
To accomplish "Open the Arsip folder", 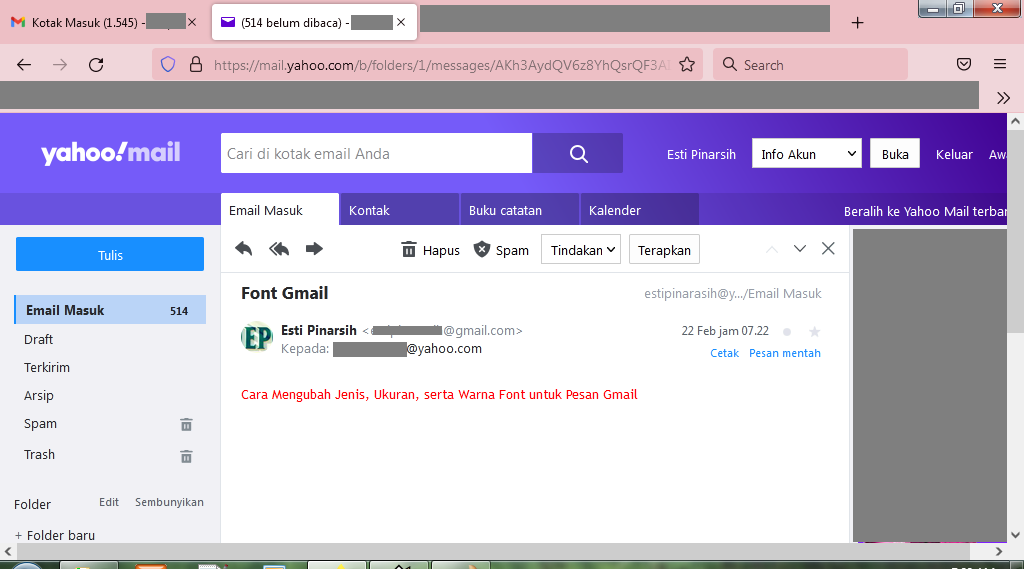I will (x=39, y=395).
